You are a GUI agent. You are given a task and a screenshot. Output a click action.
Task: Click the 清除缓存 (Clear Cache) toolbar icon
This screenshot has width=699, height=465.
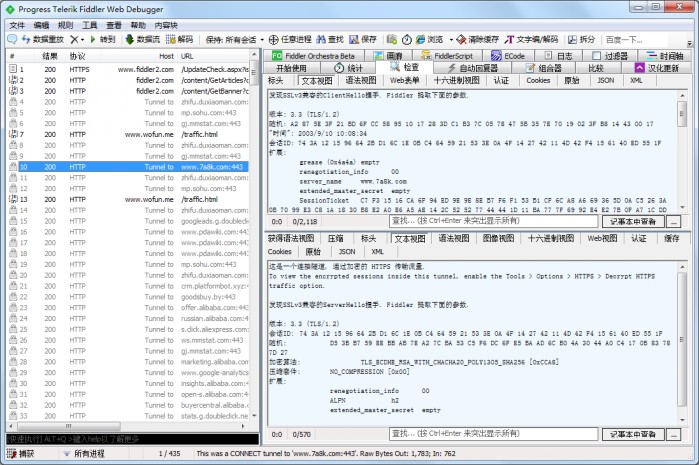(461, 40)
